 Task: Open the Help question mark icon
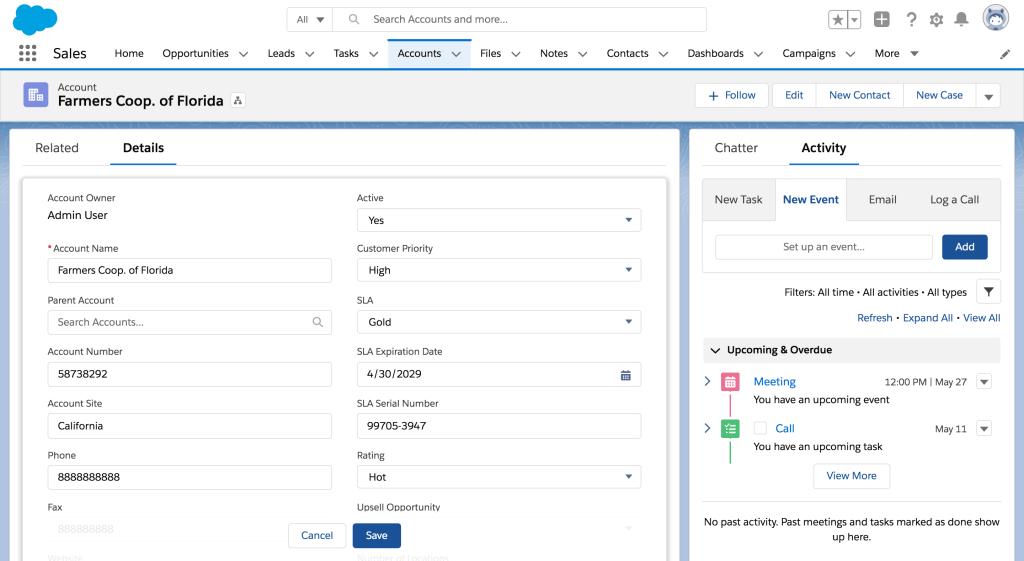911,20
